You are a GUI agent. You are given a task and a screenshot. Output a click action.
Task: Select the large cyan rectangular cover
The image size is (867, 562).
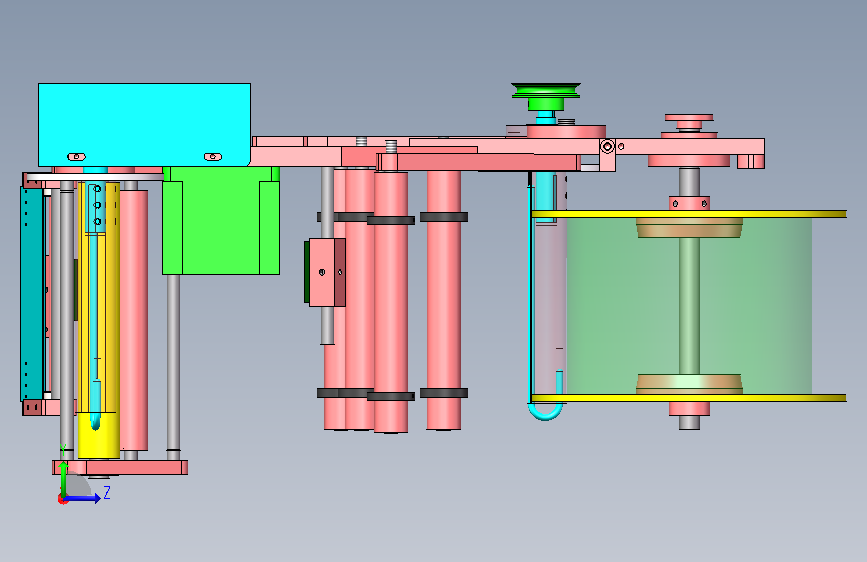pos(144,124)
